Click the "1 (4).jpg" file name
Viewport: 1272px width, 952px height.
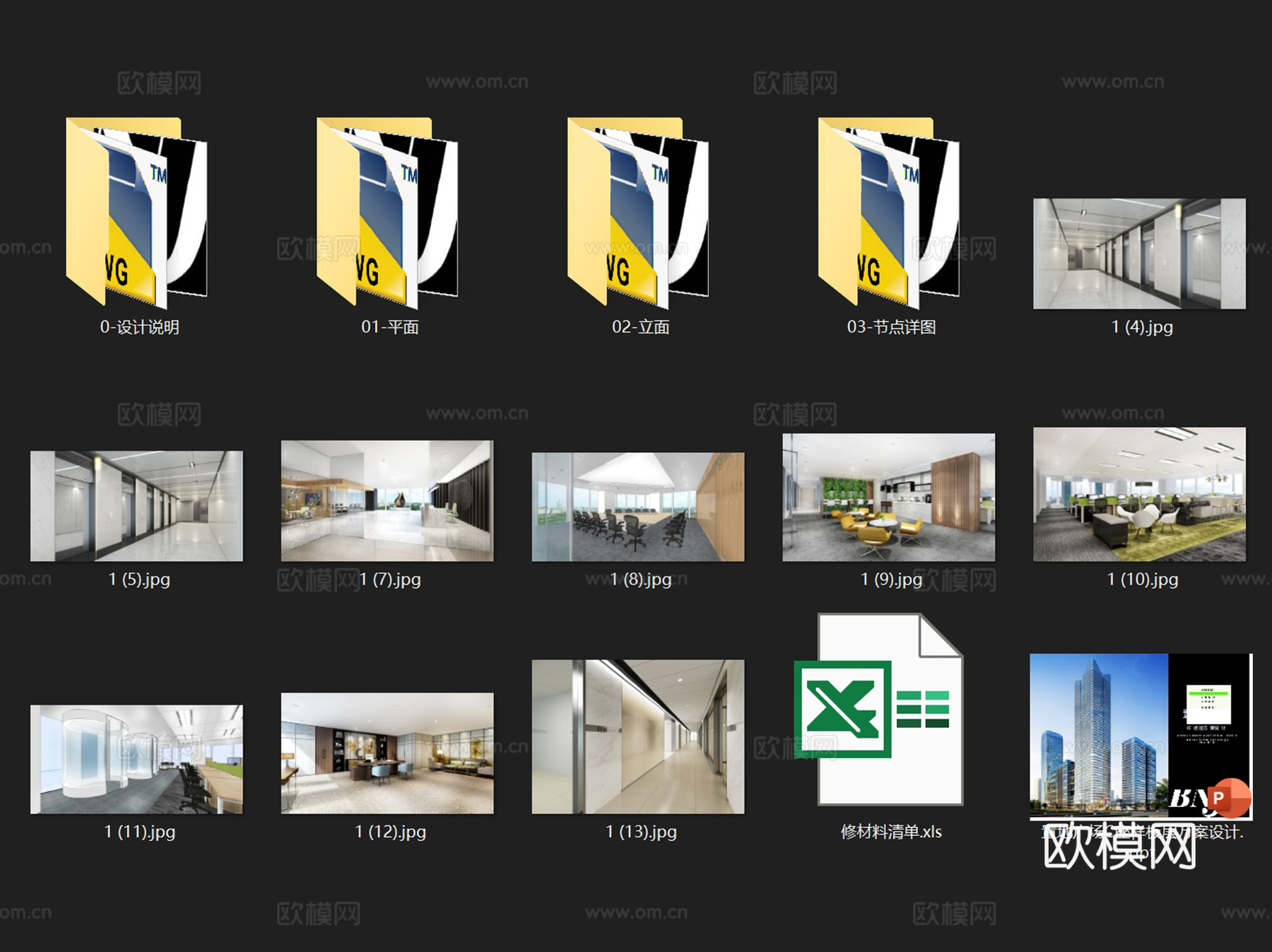[1142, 327]
